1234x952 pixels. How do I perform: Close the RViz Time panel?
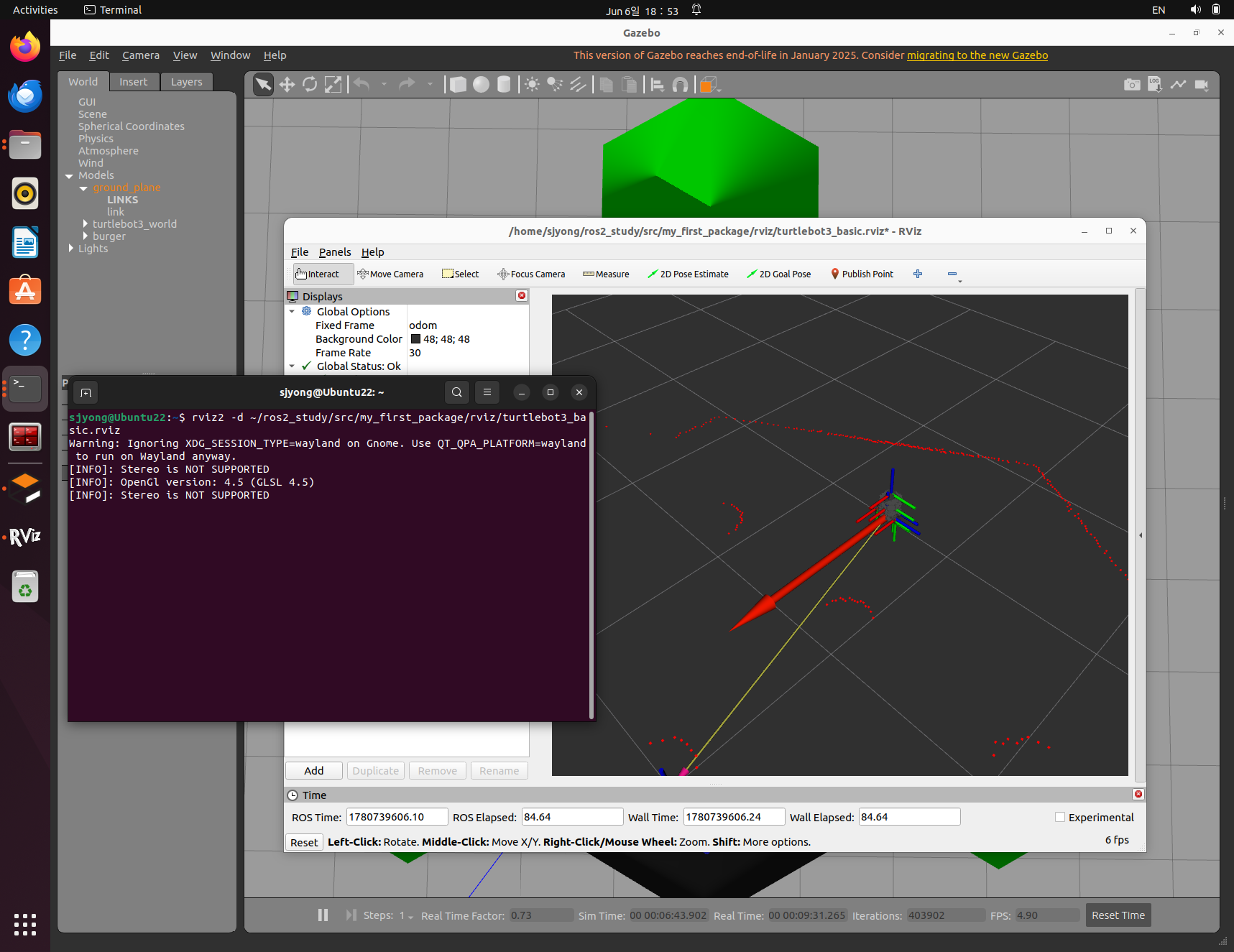pyautogui.click(x=1138, y=794)
